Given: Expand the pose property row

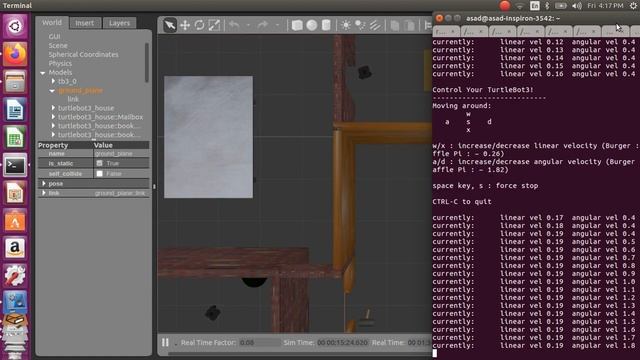Looking at the screenshot, I should [x=44, y=184].
